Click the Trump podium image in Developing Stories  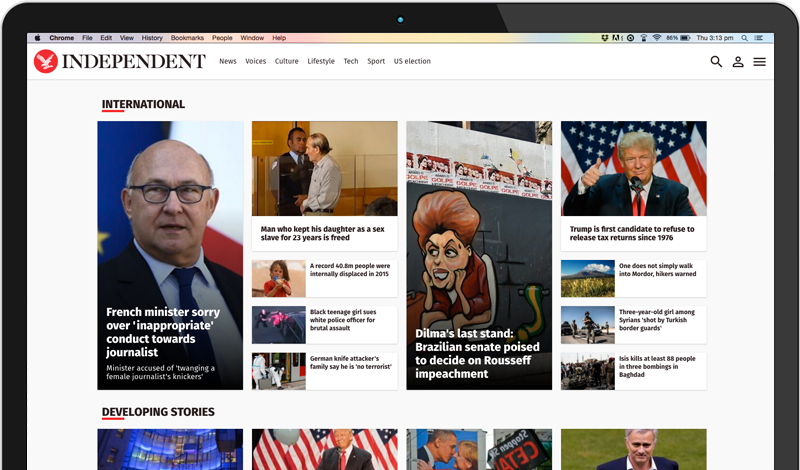[x=324, y=449]
